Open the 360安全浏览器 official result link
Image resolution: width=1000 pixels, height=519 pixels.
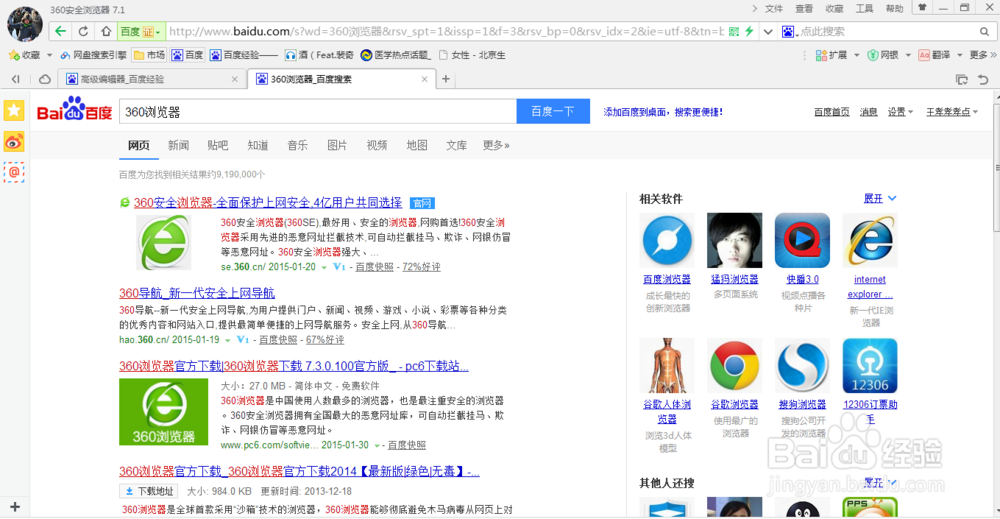pyautogui.click(x=268, y=203)
